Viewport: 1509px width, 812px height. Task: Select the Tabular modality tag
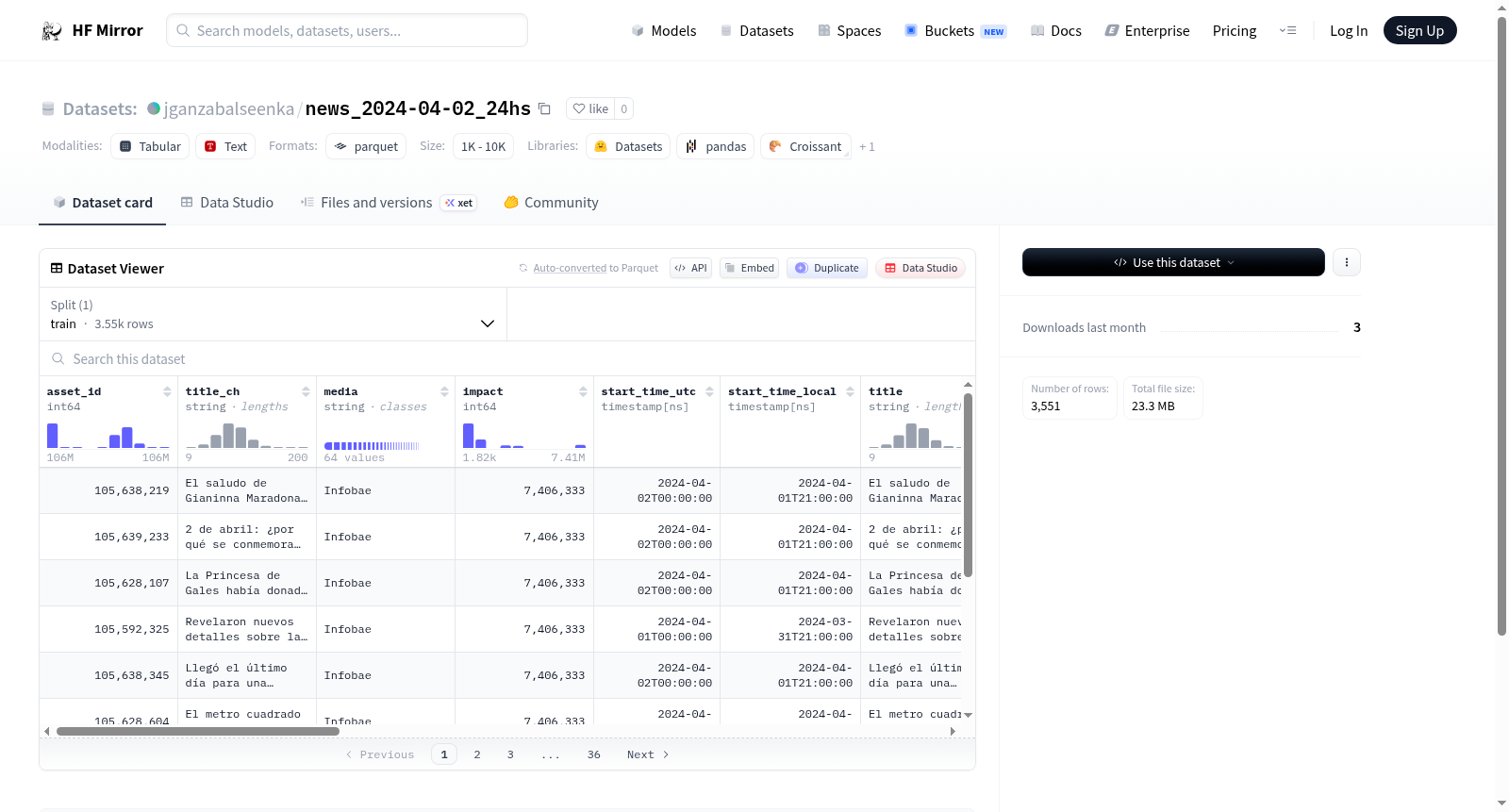pyautogui.click(x=150, y=146)
